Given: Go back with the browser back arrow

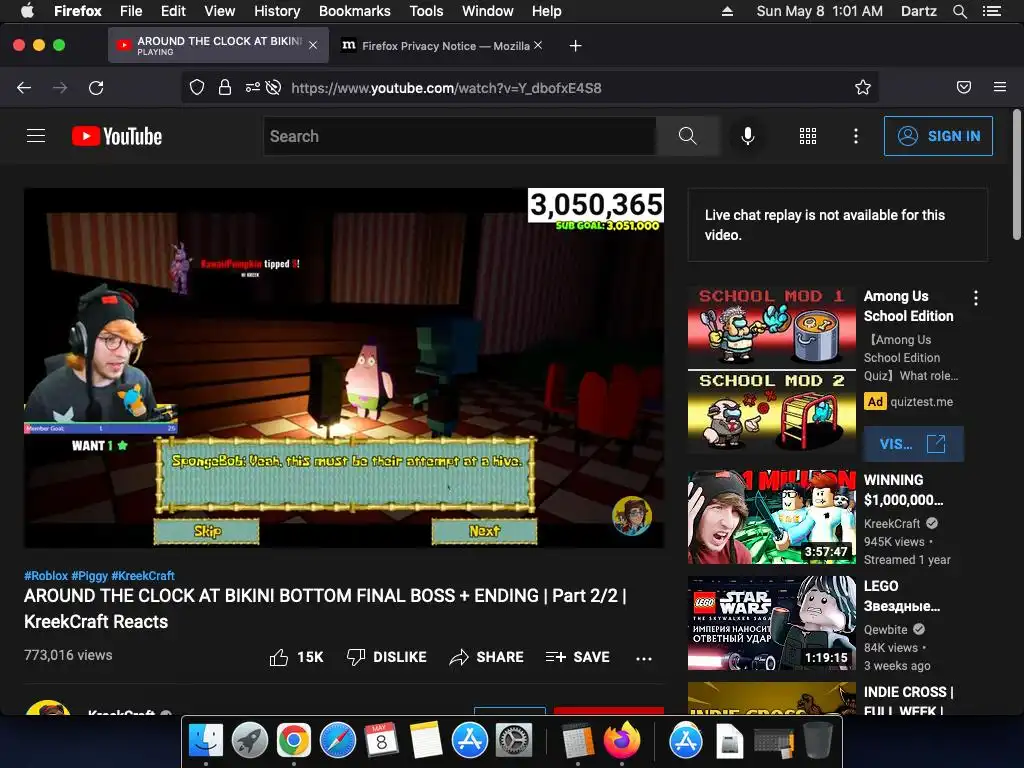Looking at the screenshot, I should point(24,88).
